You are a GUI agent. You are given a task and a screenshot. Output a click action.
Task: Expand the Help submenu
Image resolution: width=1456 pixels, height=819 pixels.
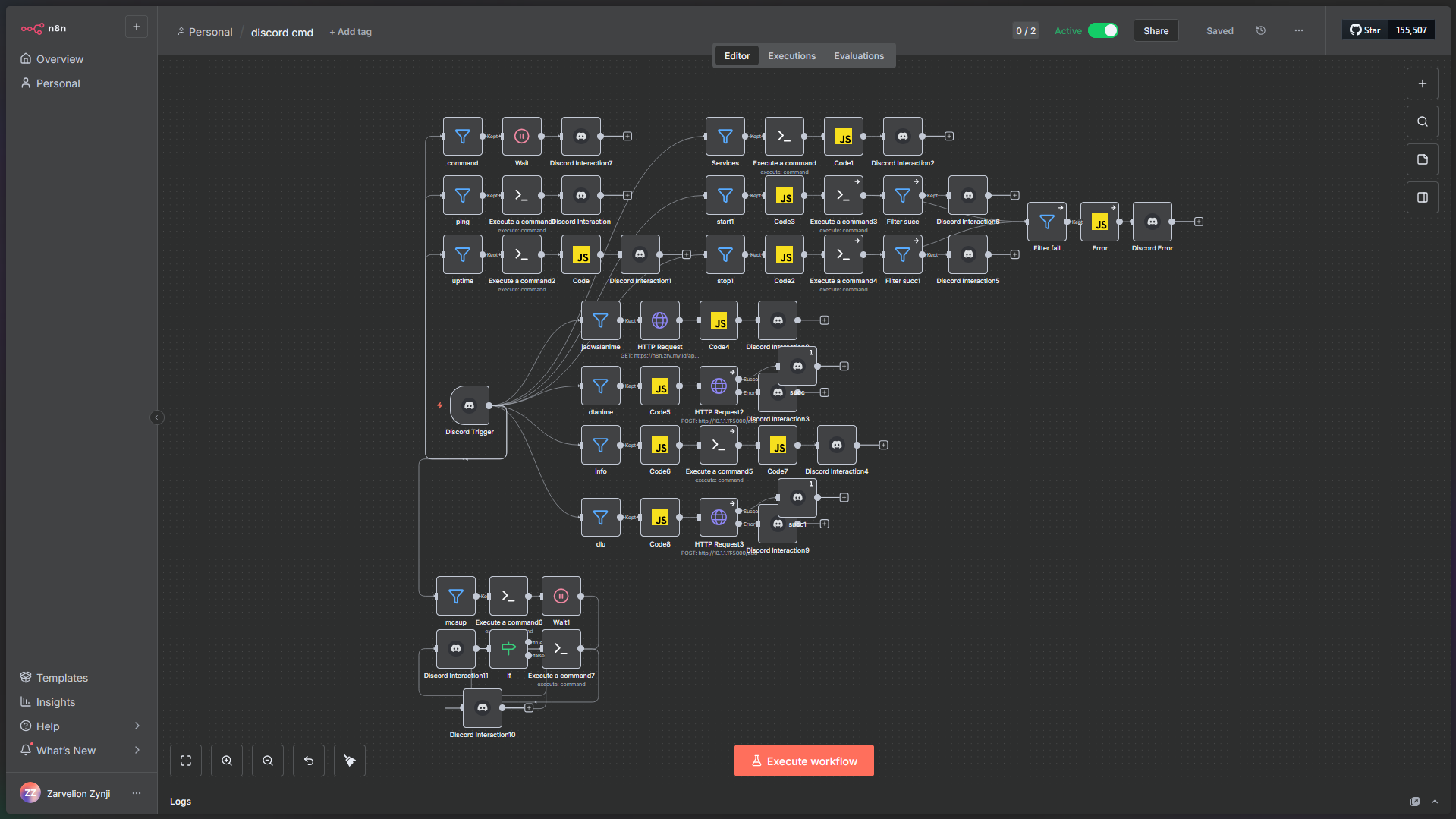137,726
